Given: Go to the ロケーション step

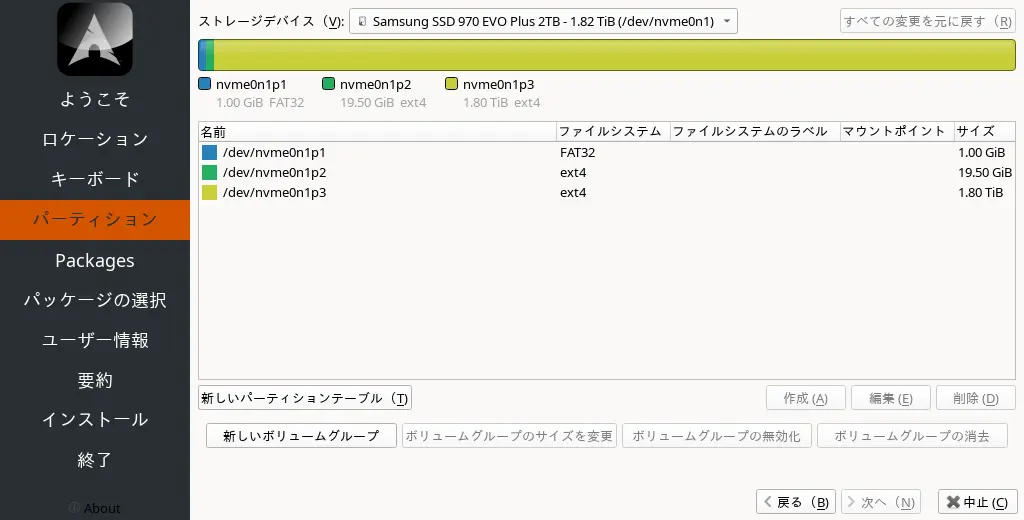Looking at the screenshot, I should (95, 139).
